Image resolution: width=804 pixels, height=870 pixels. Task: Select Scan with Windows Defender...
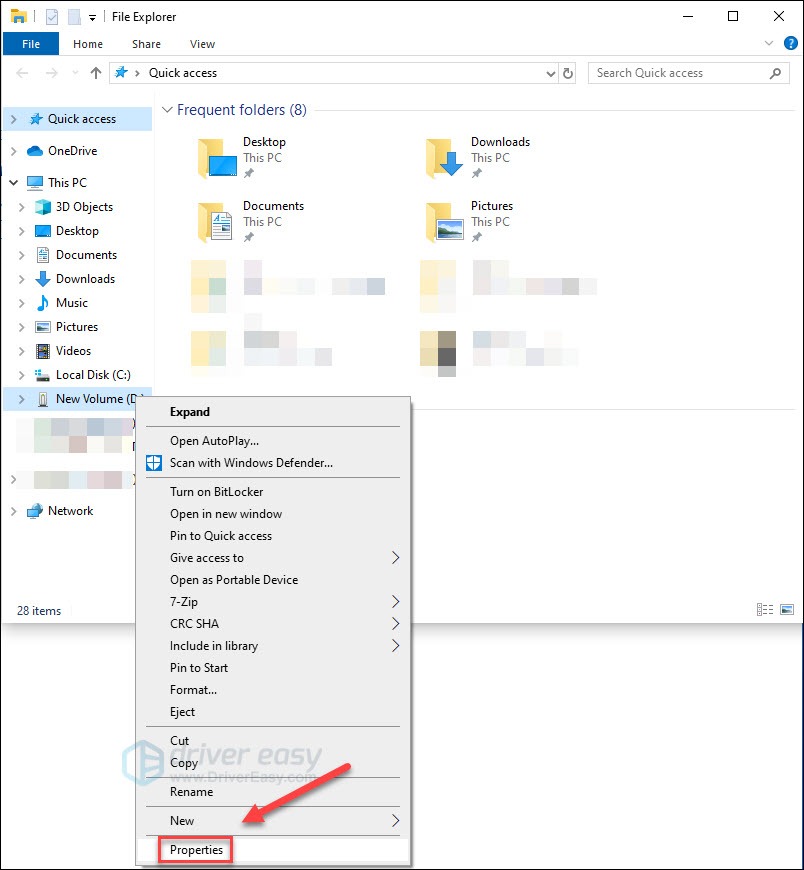tap(272, 463)
